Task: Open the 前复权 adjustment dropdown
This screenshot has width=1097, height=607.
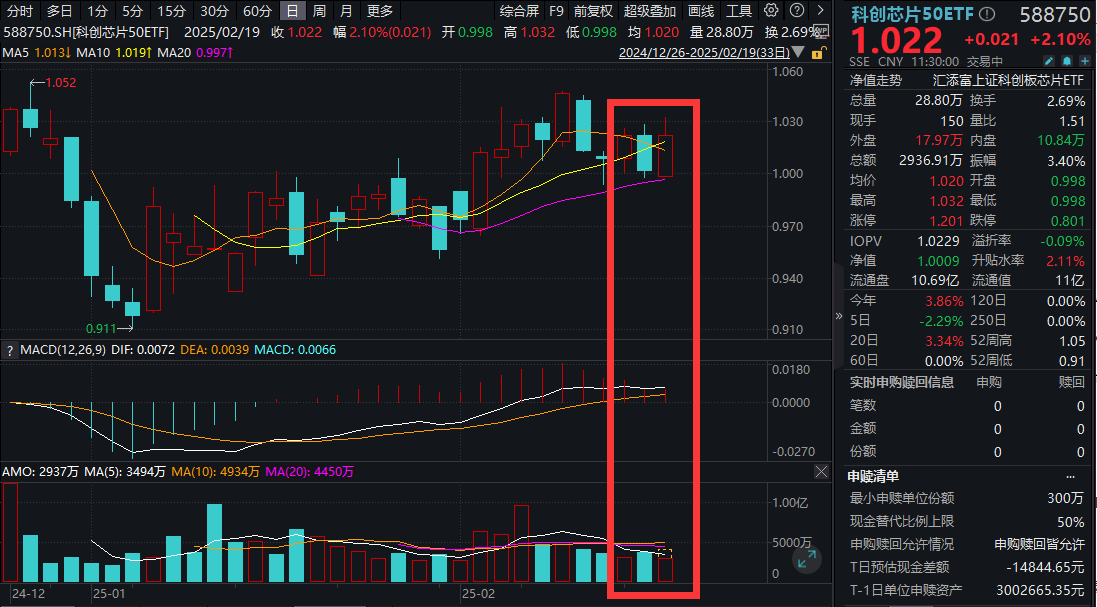Action: [x=593, y=11]
